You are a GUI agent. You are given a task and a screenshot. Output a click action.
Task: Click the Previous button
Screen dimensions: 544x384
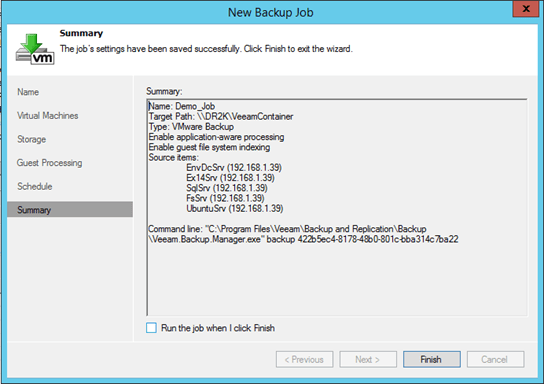tap(304, 359)
